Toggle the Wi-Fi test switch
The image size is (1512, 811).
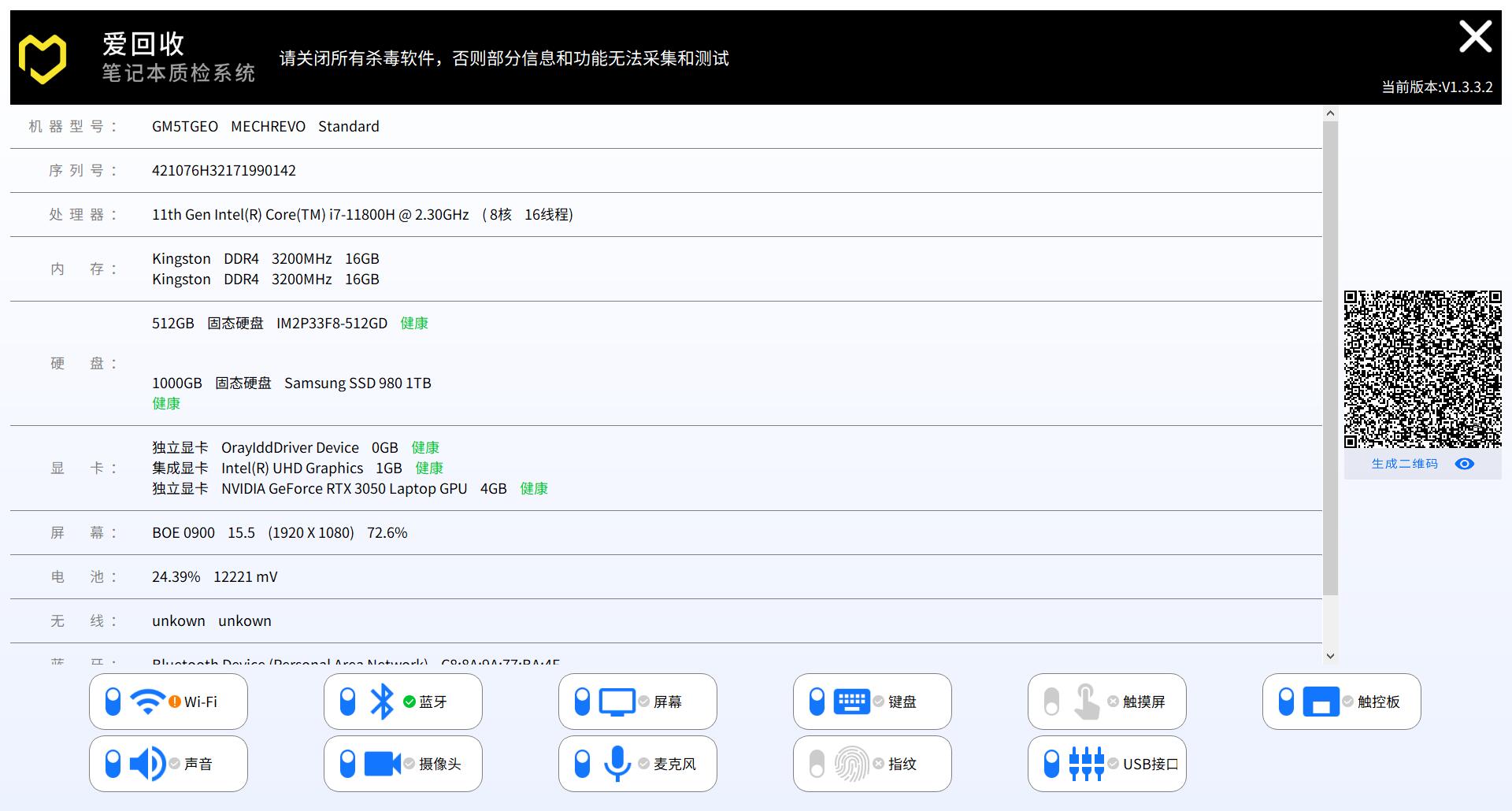click(x=113, y=701)
